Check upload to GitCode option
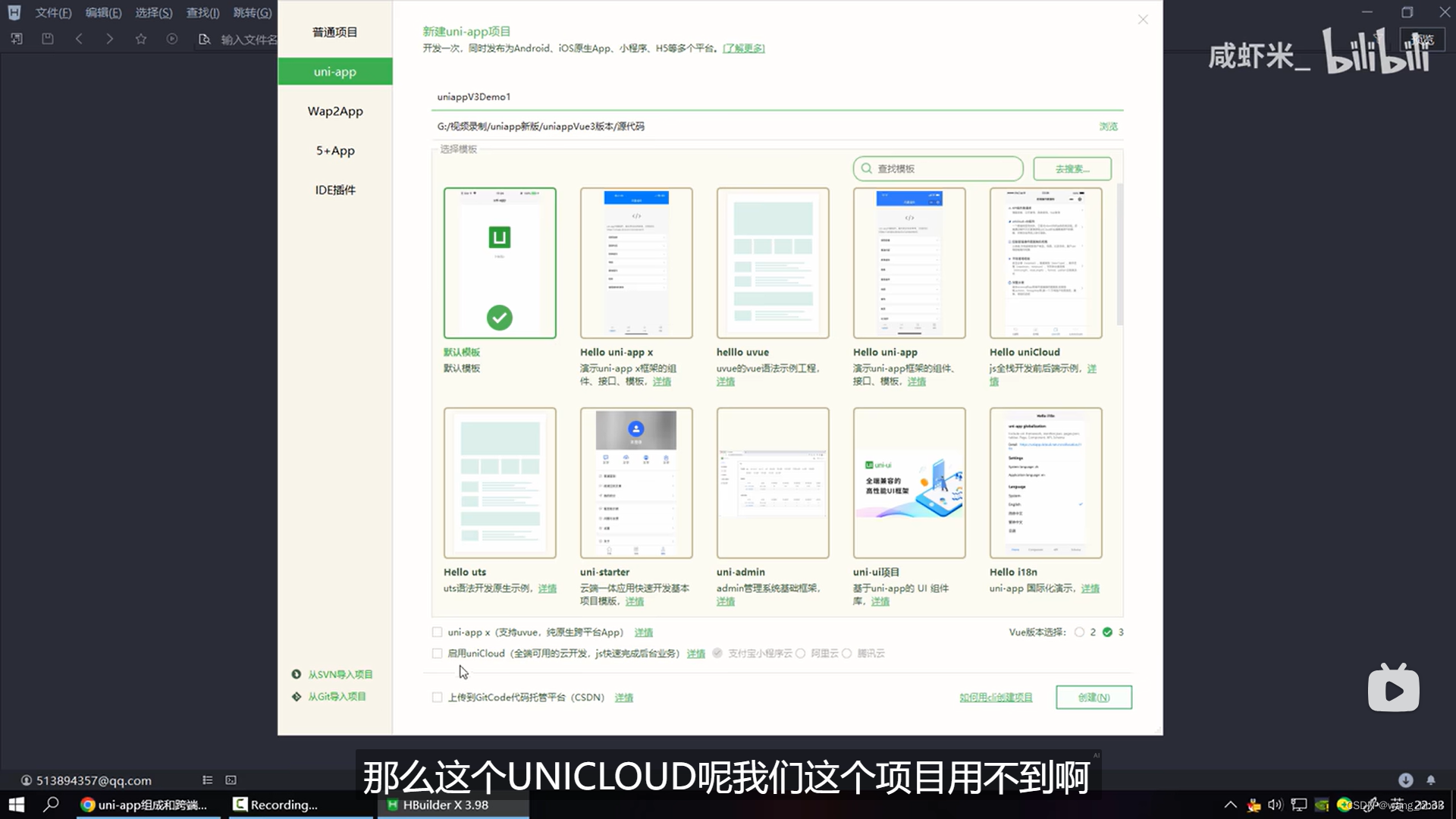Screen dimensions: 1456x819 coord(437,697)
